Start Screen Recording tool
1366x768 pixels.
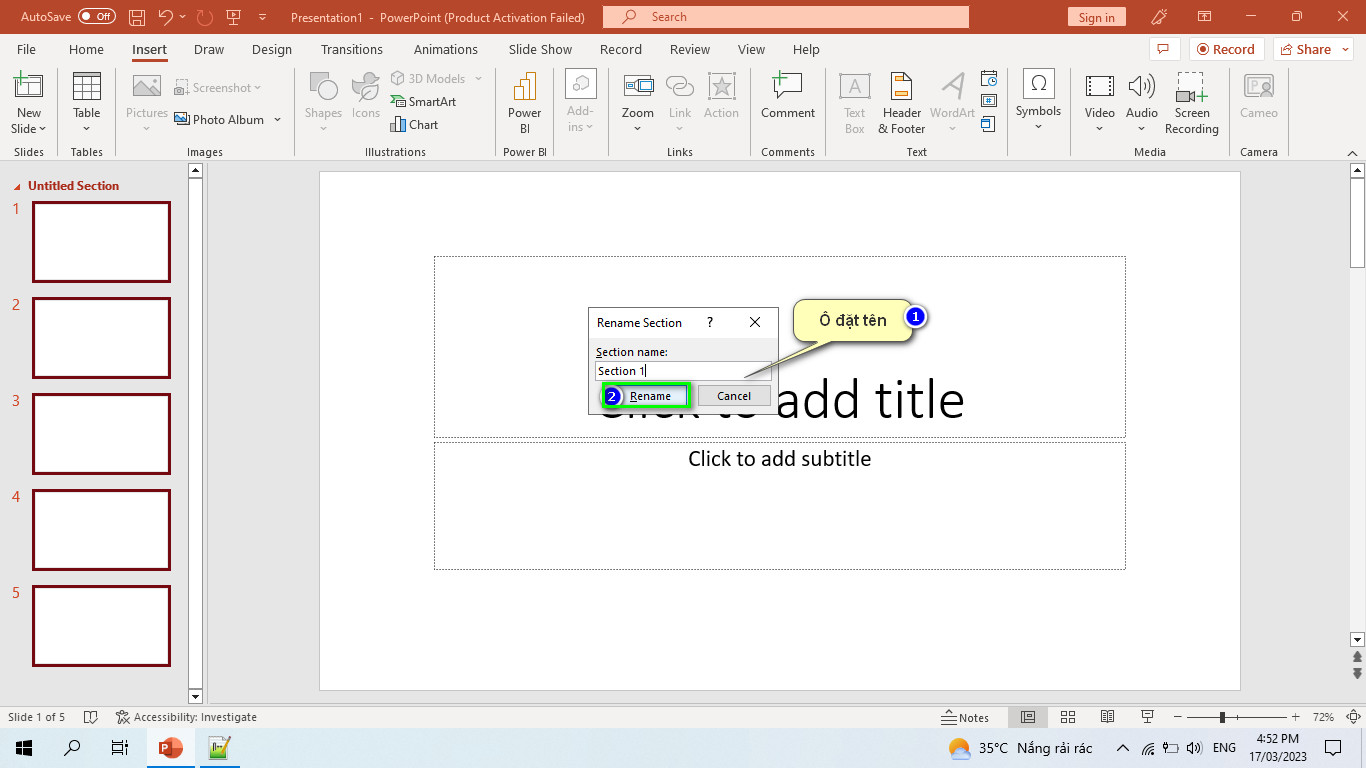point(1192,101)
